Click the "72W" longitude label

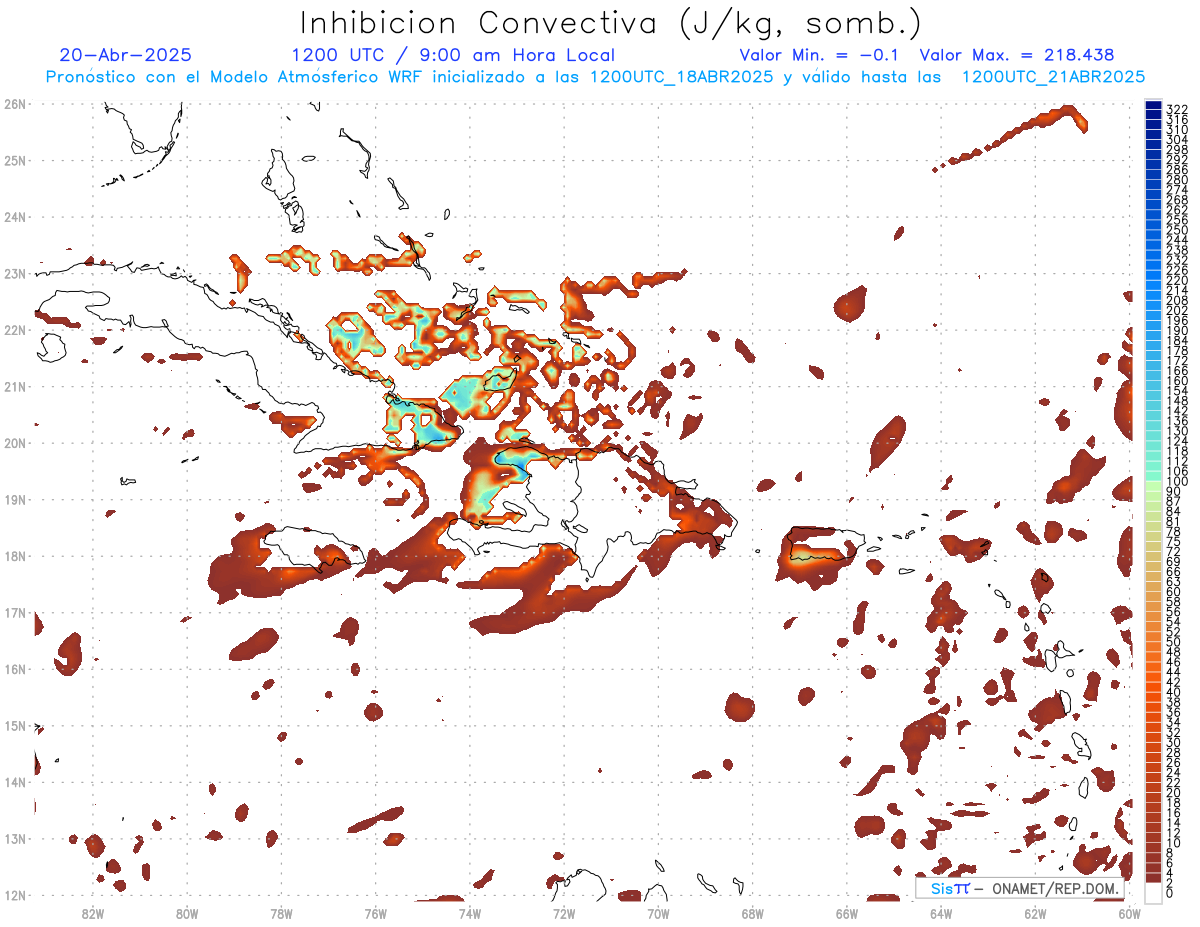click(x=564, y=913)
